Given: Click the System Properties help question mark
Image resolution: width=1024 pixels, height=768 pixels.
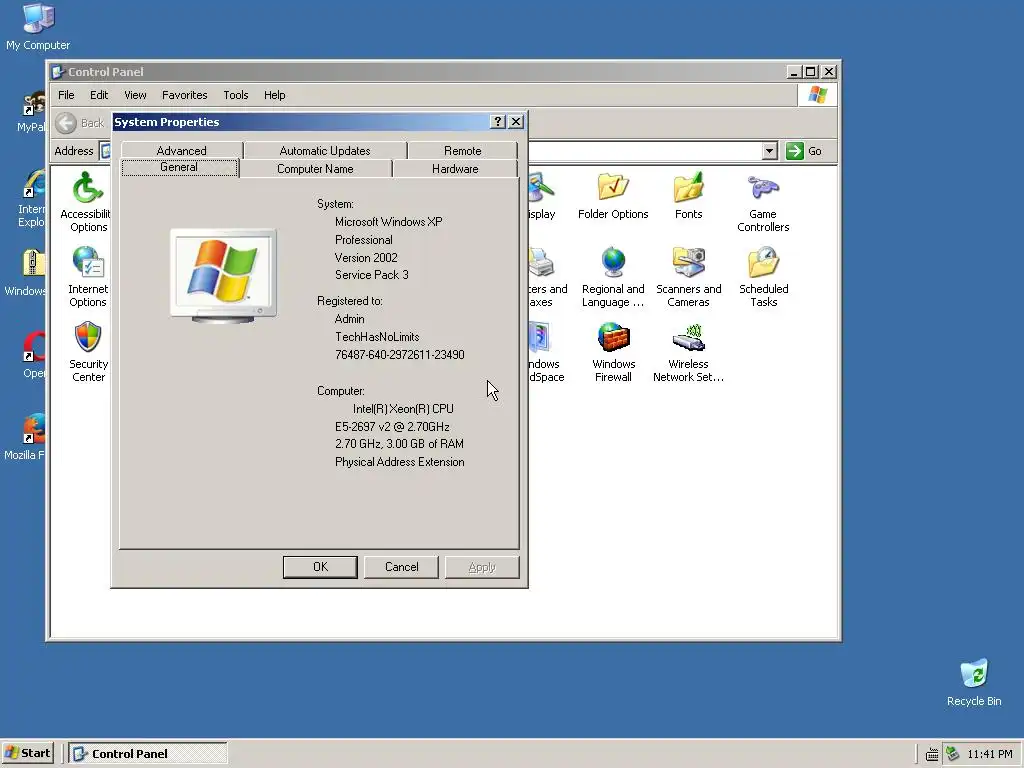Looking at the screenshot, I should coord(498,121).
